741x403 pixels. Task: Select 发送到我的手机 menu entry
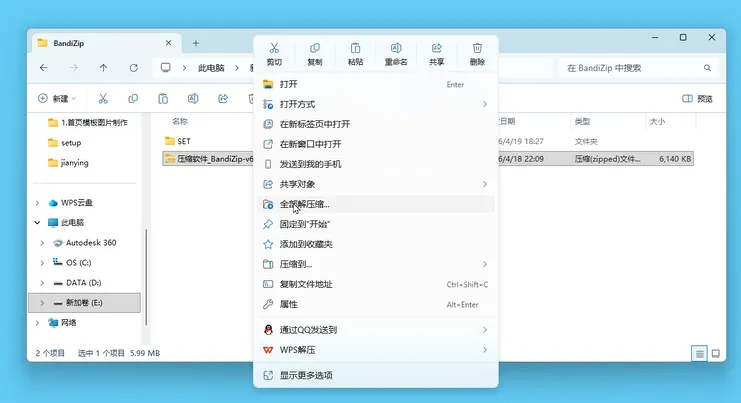(x=376, y=164)
